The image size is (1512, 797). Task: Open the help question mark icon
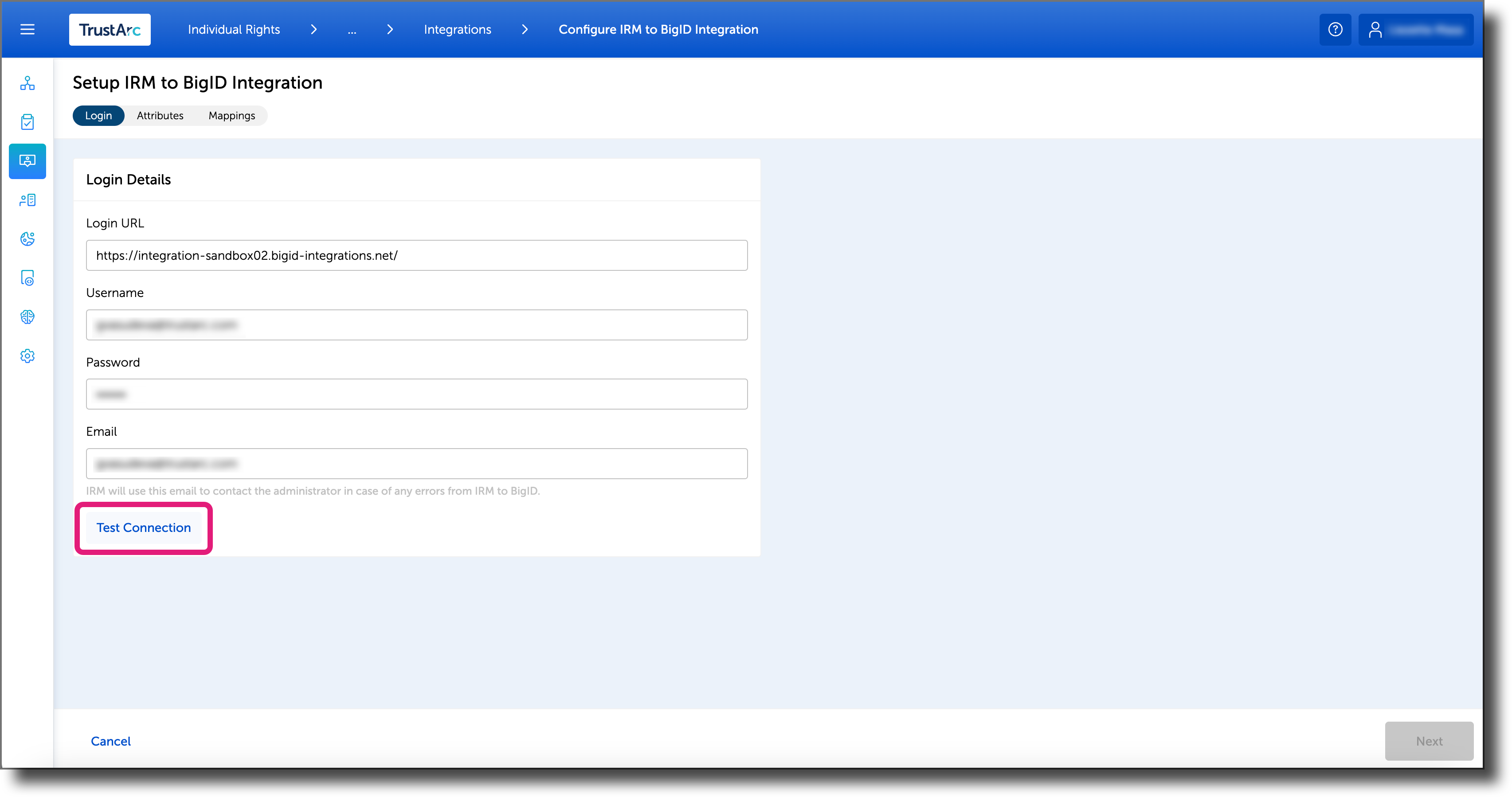click(x=1335, y=29)
